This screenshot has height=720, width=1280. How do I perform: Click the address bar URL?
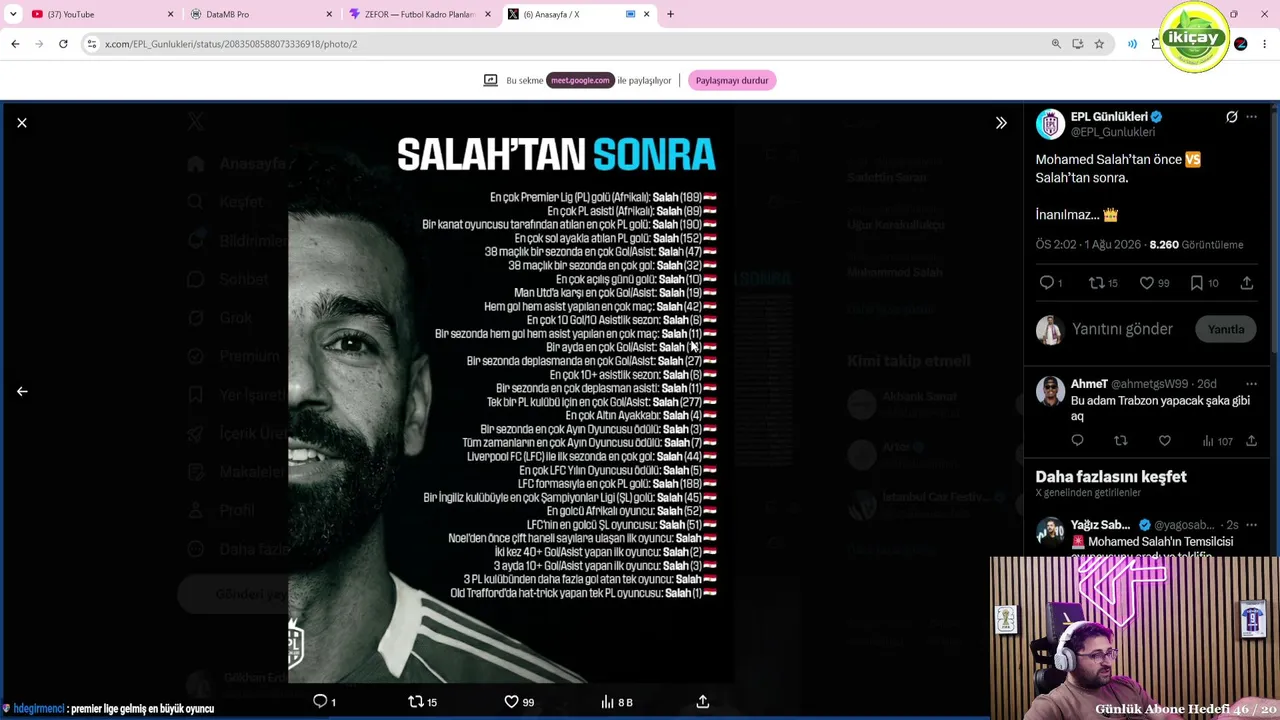231,44
